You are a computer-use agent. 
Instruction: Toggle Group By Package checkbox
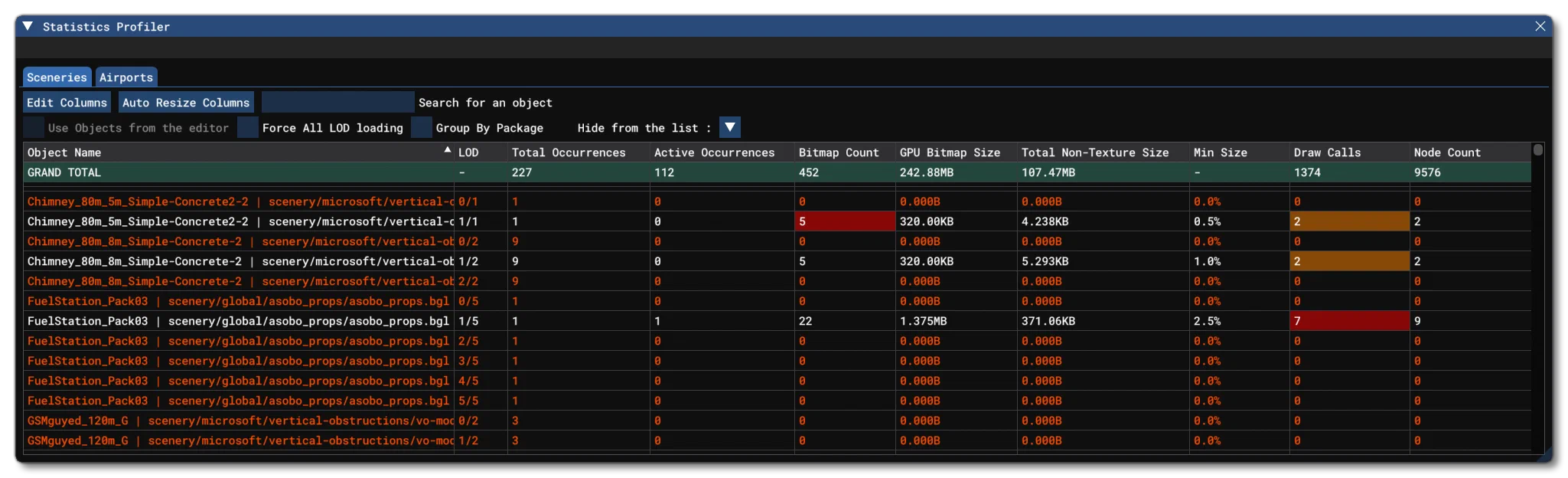pyautogui.click(x=422, y=128)
